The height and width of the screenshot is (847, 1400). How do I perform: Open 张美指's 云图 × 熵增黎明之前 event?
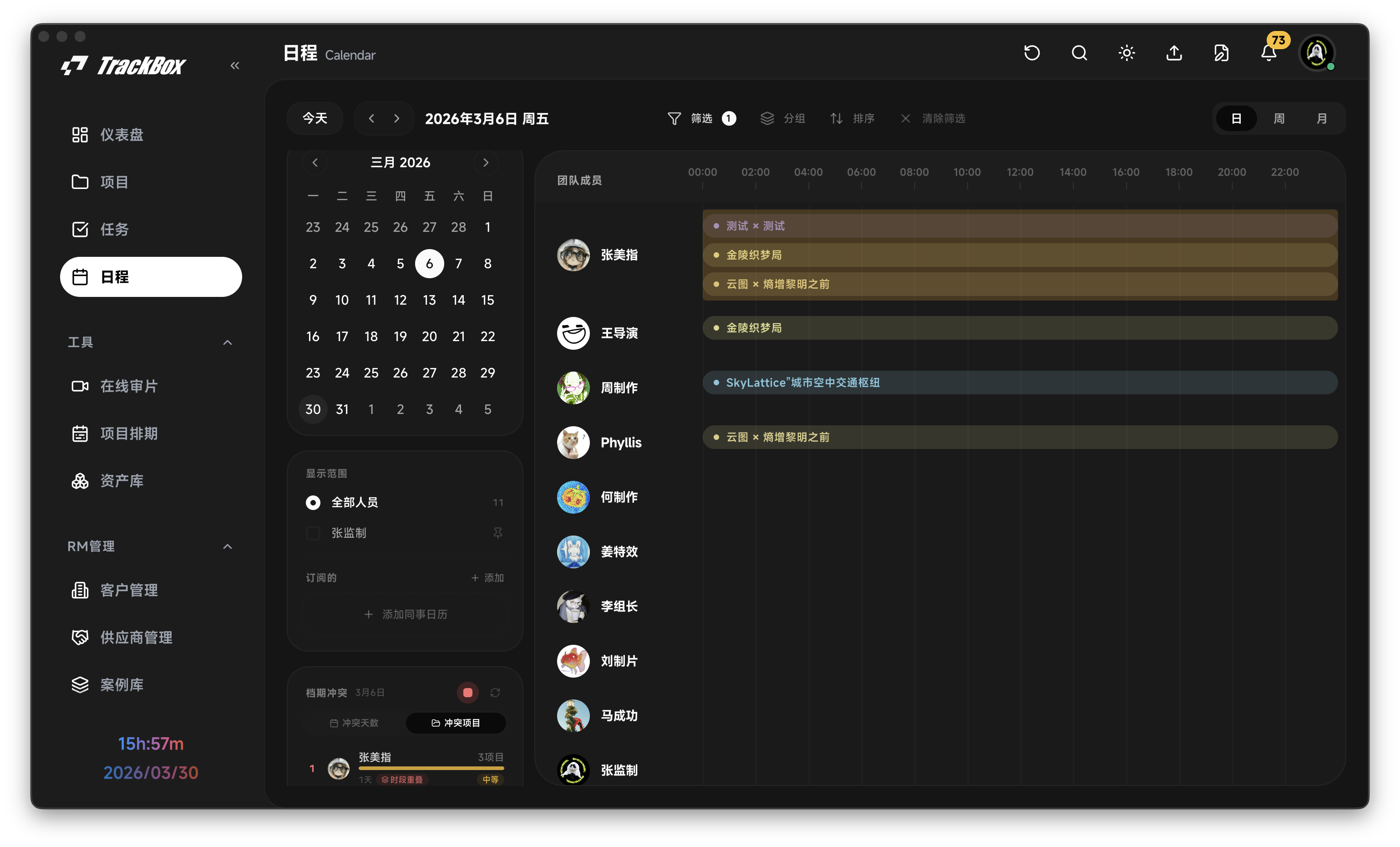1020,284
